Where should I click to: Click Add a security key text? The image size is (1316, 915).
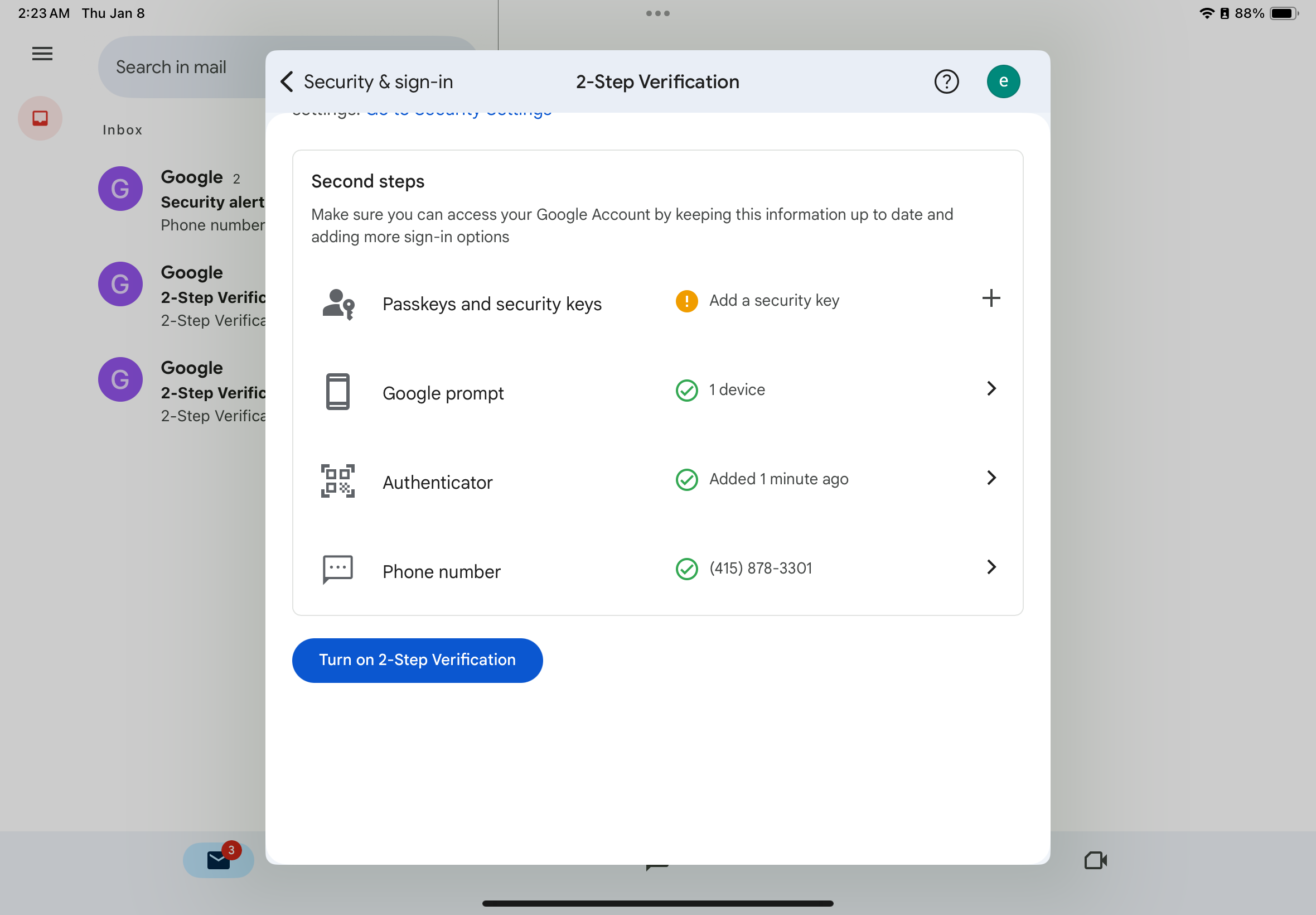pos(774,300)
